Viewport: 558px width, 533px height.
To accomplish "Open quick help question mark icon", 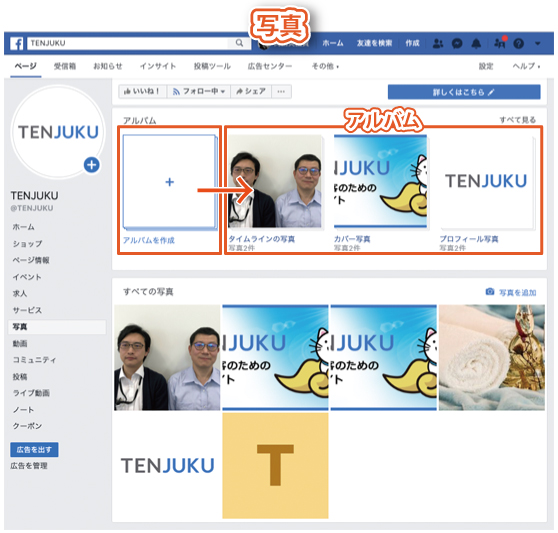I will pyautogui.click(x=518, y=44).
